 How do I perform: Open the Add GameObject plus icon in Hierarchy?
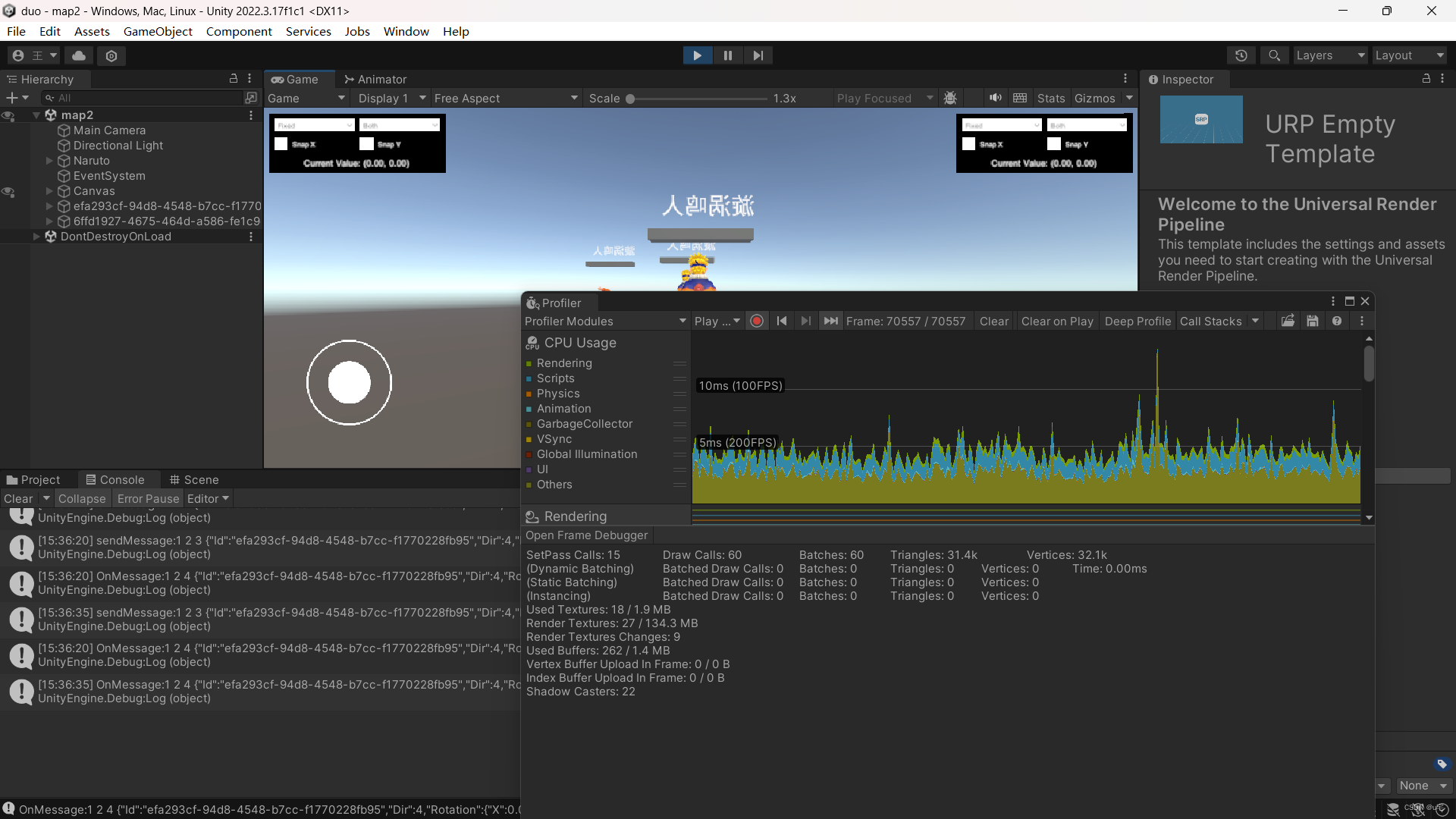tap(11, 97)
